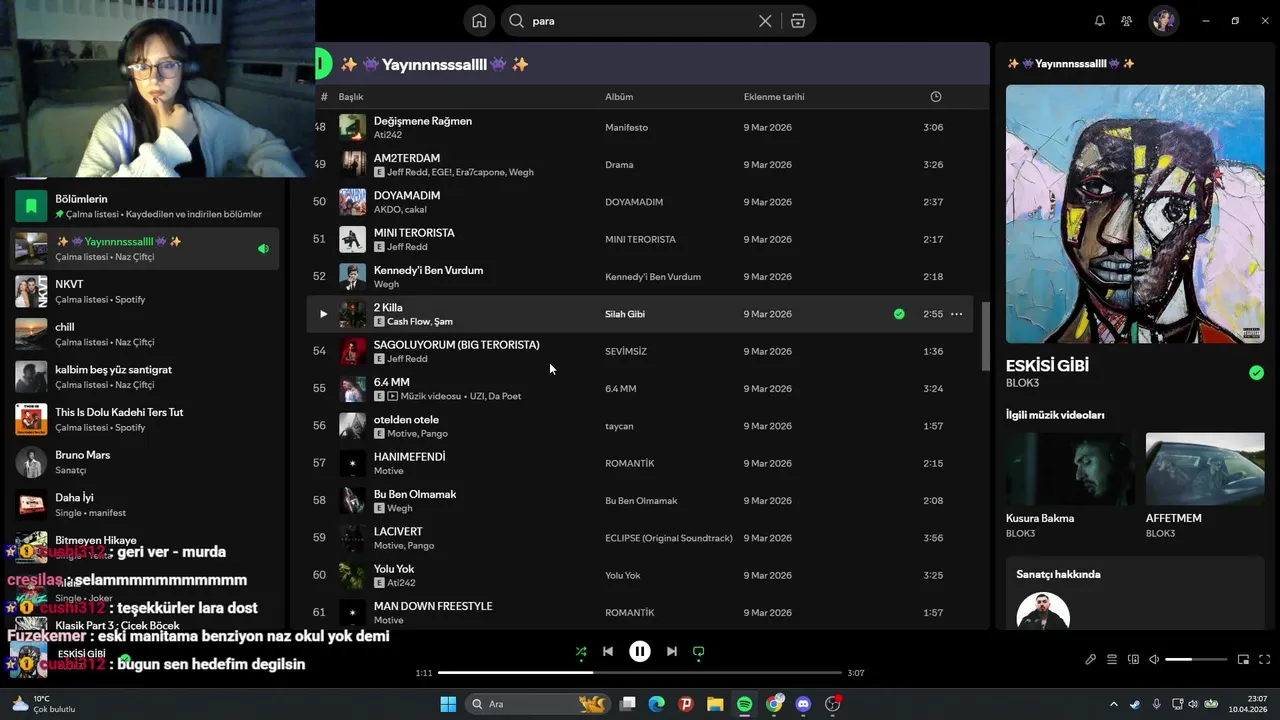Screen dimensions: 1280x720
Task: Open the Browse icon beside search
Action: (x=797, y=21)
